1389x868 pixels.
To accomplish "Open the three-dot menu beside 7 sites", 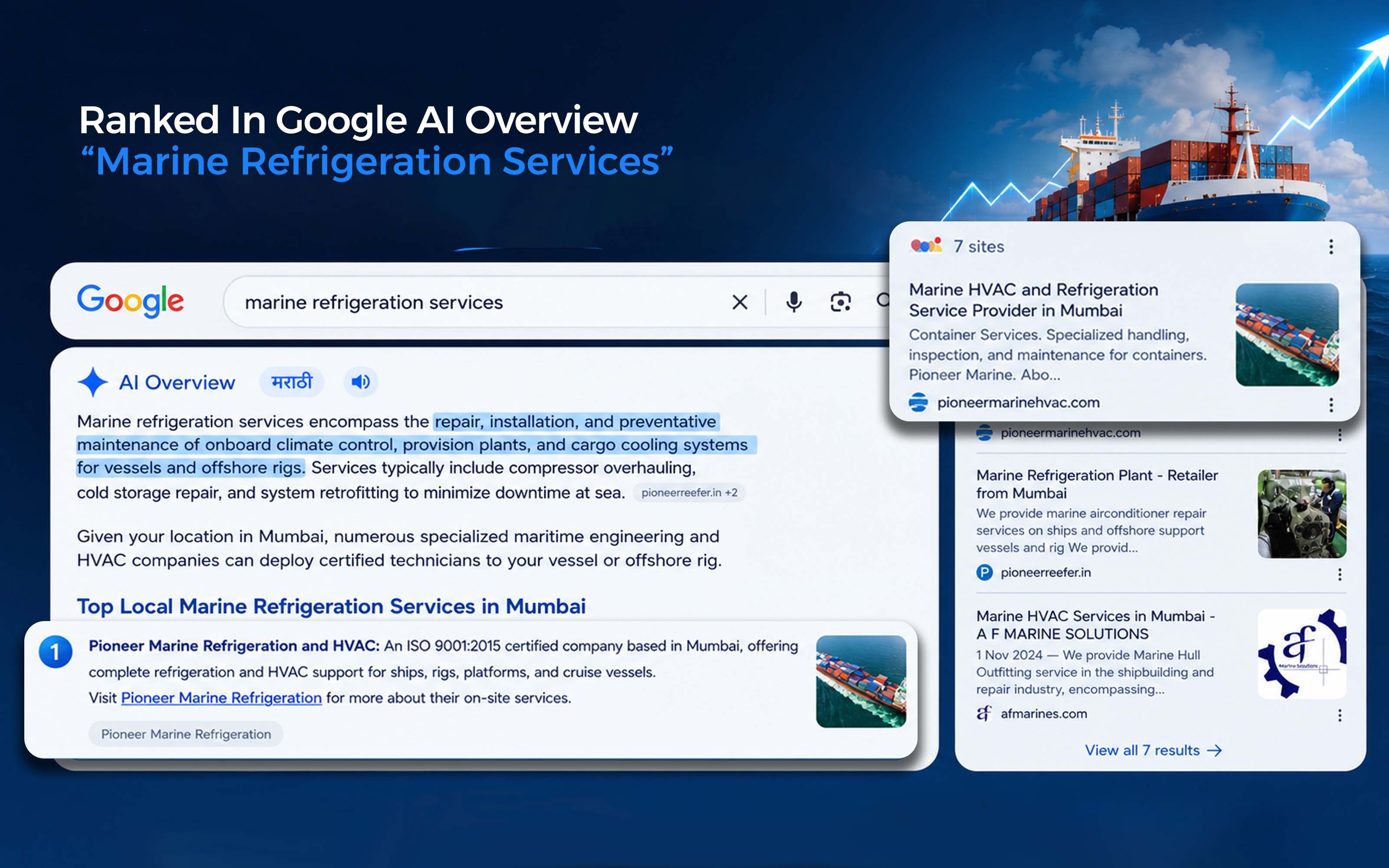I will tap(1330, 247).
